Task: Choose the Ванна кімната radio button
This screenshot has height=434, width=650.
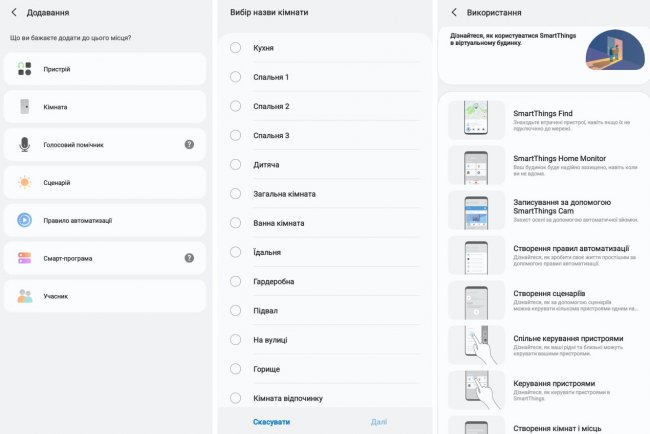Action: coord(236,223)
